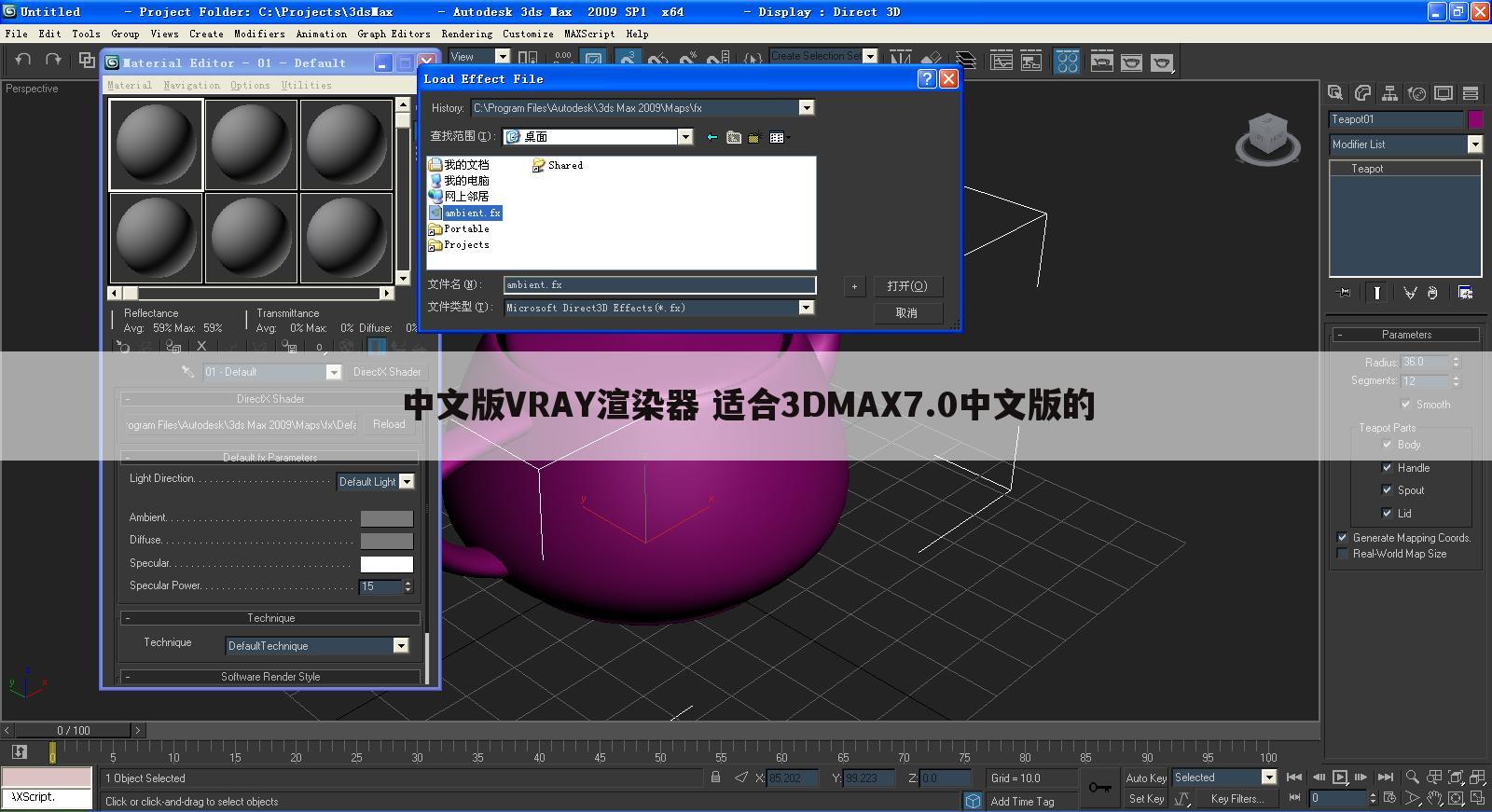The image size is (1492, 812).
Task: Toggle the Auto Key button
Action: coord(1146,778)
